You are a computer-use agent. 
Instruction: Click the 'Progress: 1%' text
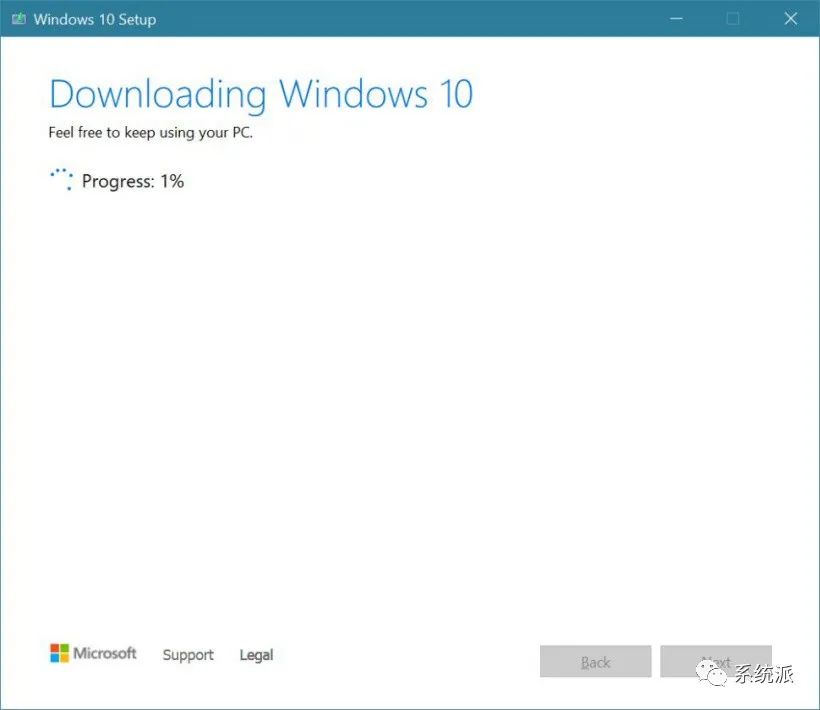[x=133, y=181]
